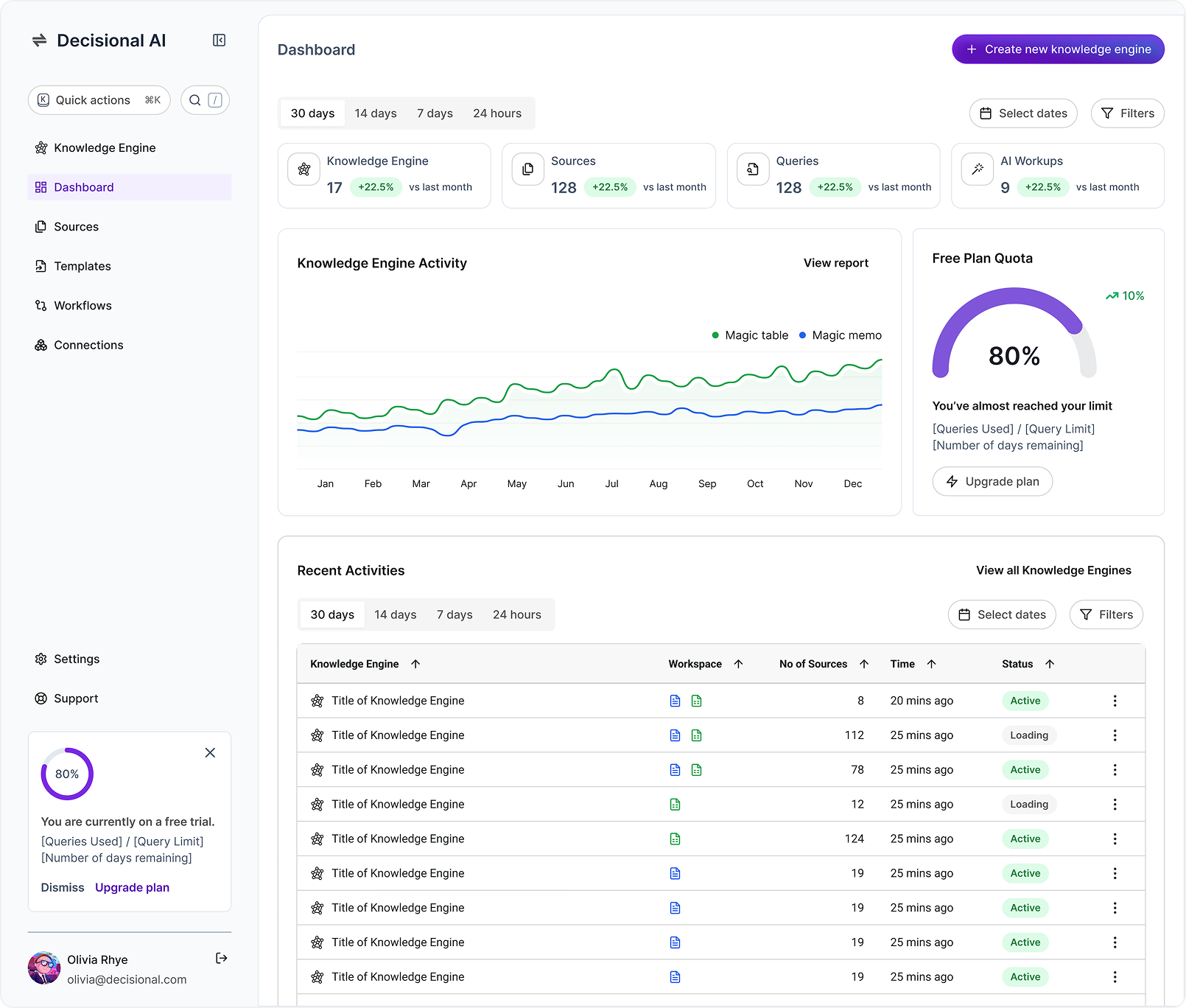Click Olivia Rhye avatar
This screenshot has width=1186, height=1008.
tap(44, 968)
